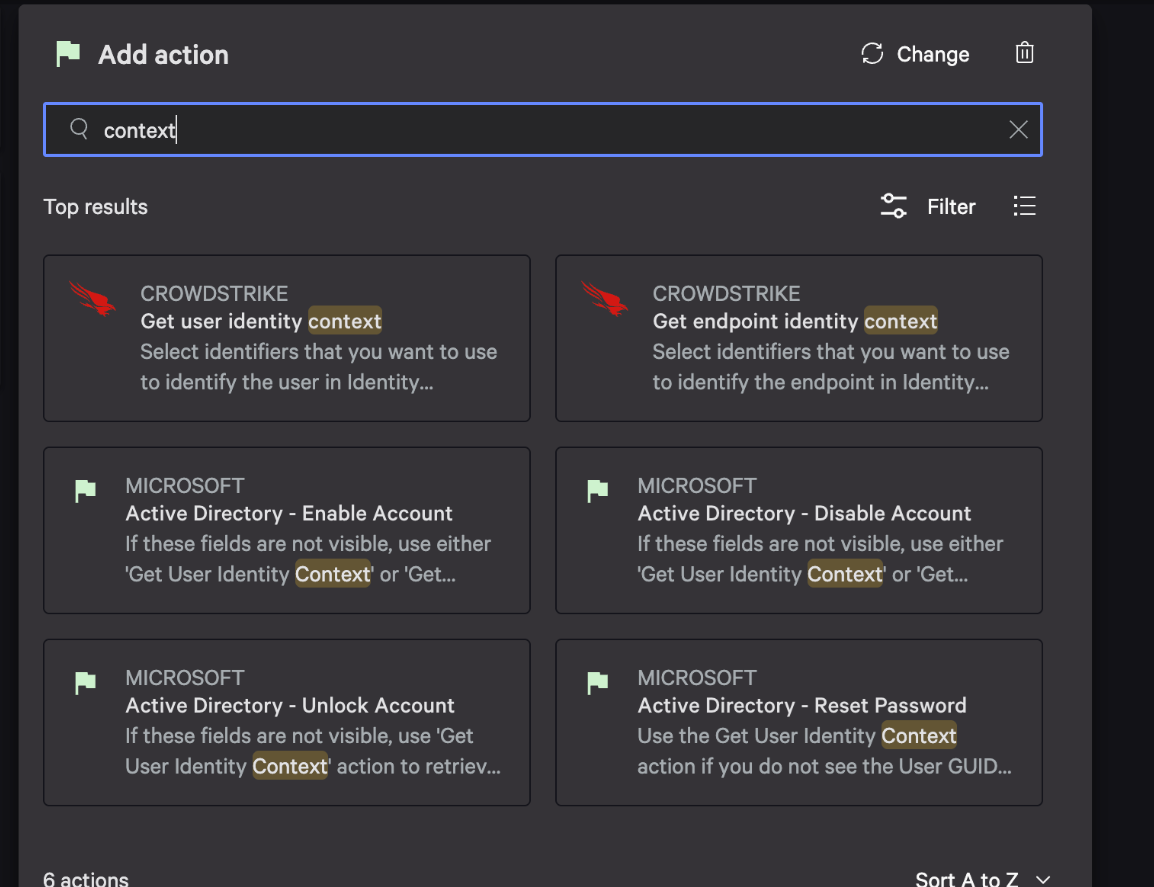Click the trash delete icon
The image size is (1154, 887).
[1024, 53]
